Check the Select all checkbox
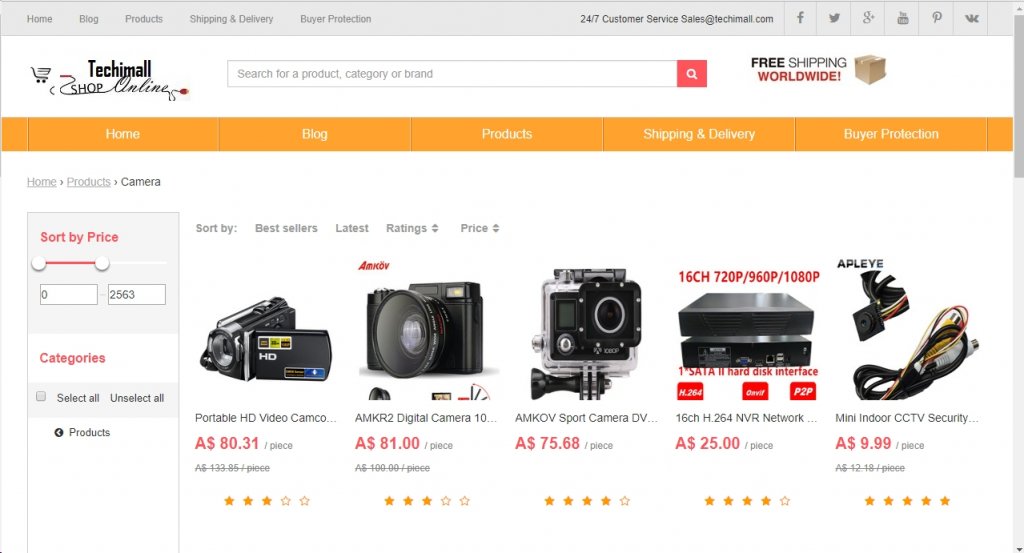This screenshot has width=1024, height=553. 41,396
